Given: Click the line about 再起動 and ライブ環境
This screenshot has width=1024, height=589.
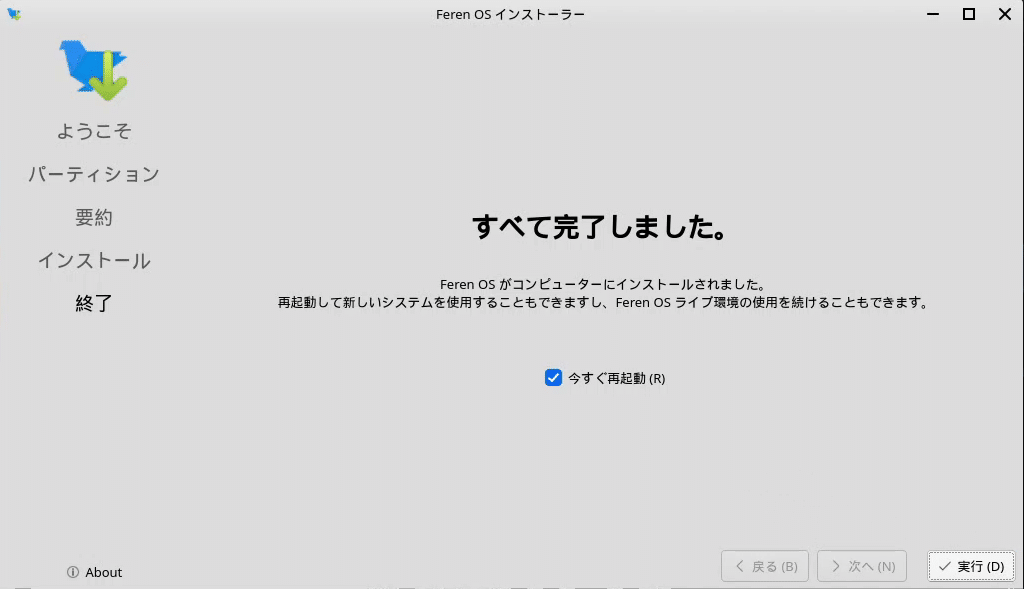Looking at the screenshot, I should point(602,302).
